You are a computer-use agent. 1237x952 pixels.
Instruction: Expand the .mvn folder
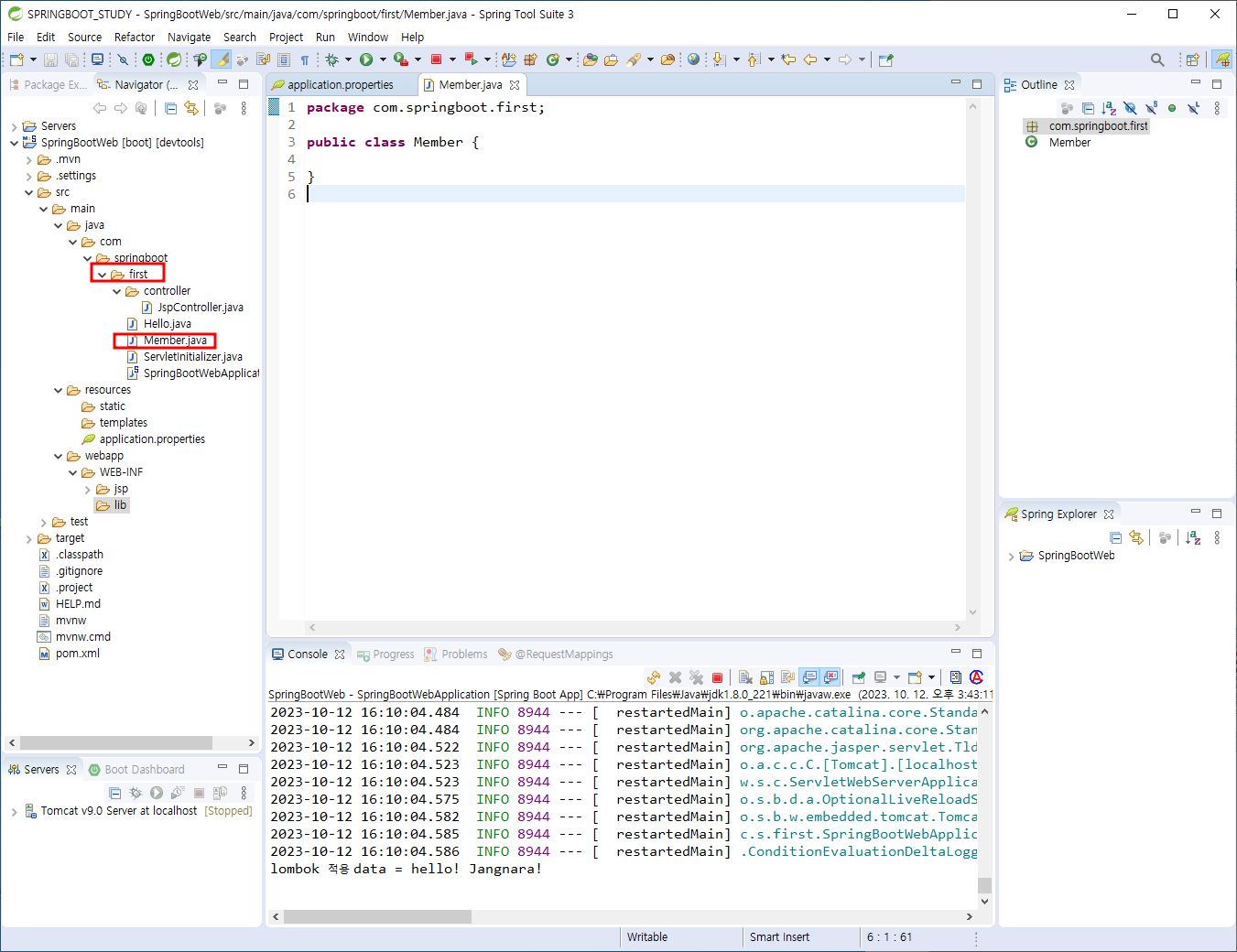[x=28, y=159]
